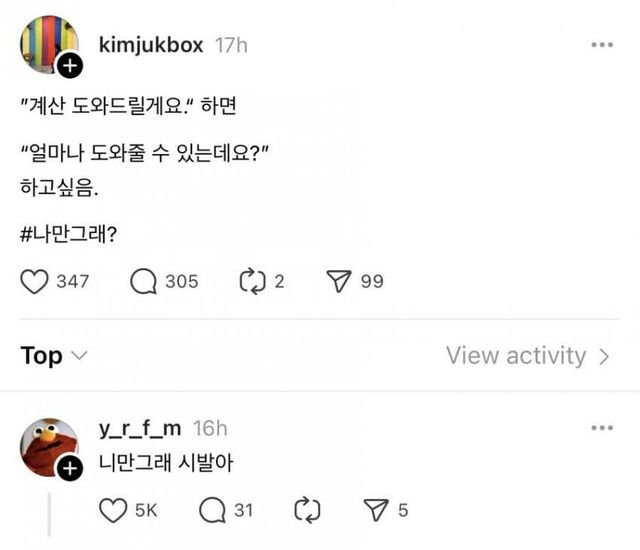Share y_r_f_m reply via send icon
This screenshot has height=550, width=640.
pyautogui.click(x=378, y=511)
